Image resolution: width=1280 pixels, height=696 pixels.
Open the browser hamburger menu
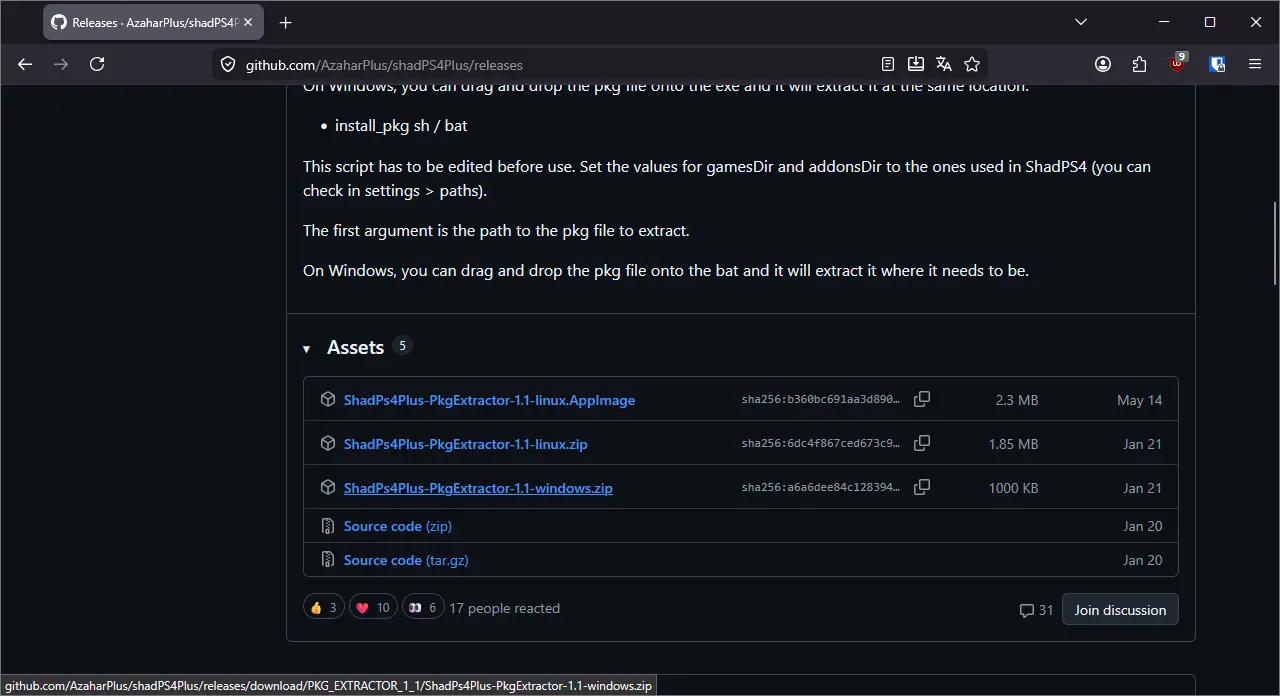click(x=1255, y=64)
